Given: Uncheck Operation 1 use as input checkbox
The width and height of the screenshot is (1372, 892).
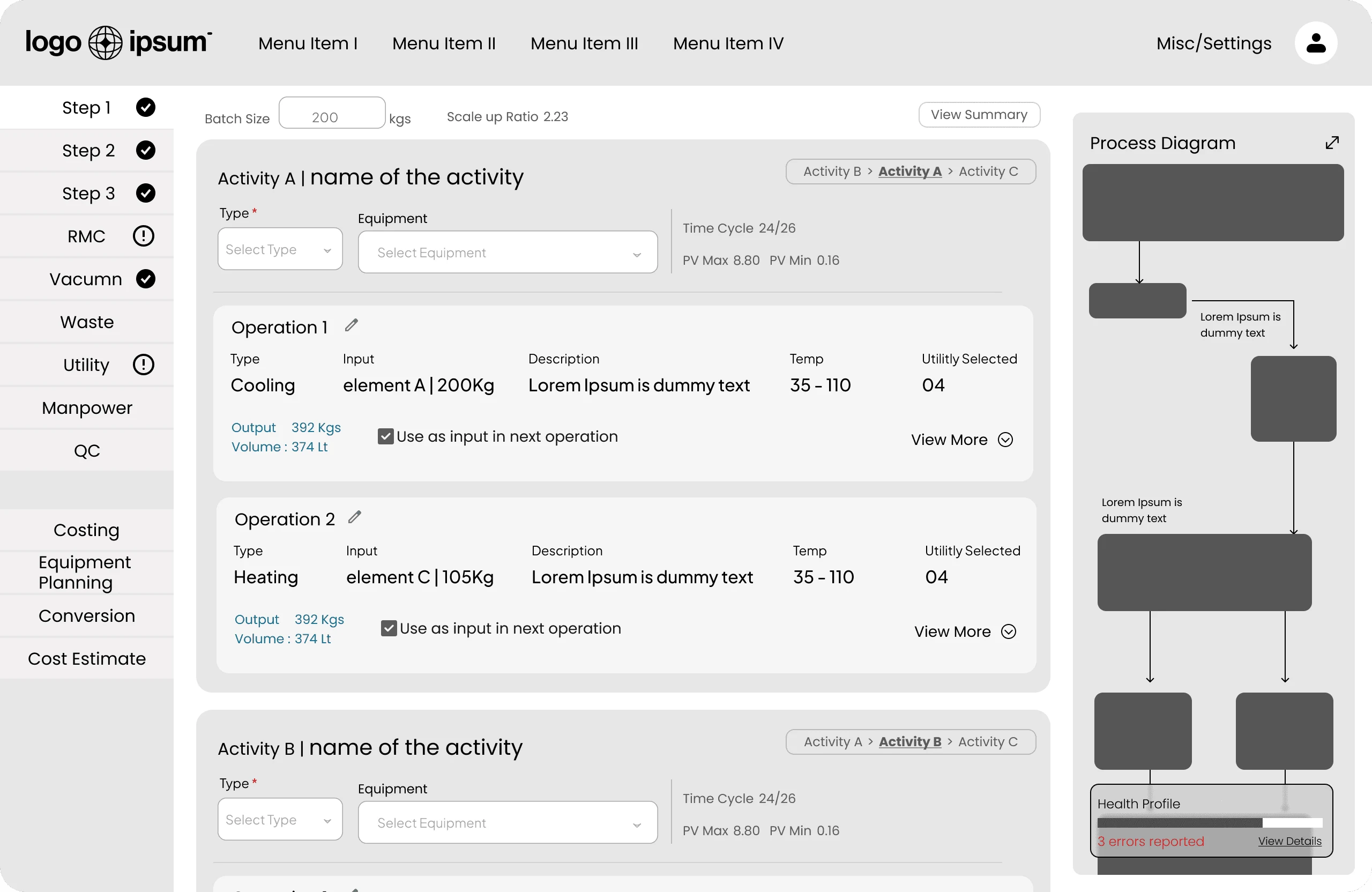Looking at the screenshot, I should pos(385,436).
